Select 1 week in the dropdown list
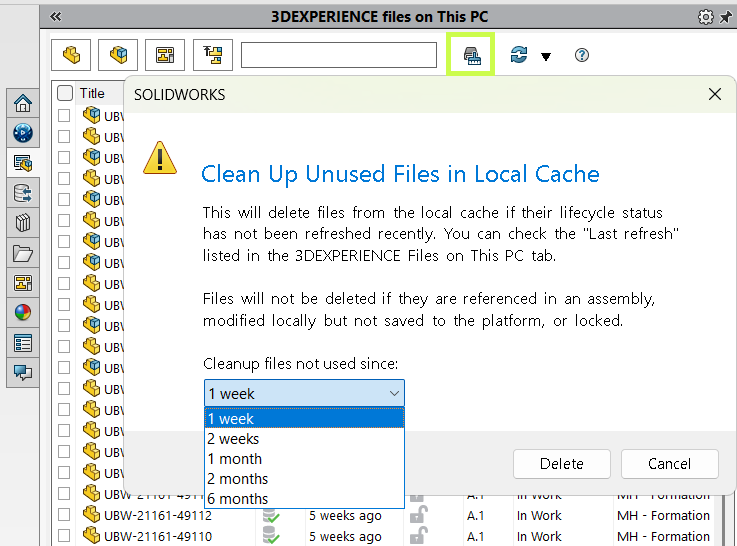The image size is (737, 546). point(304,418)
